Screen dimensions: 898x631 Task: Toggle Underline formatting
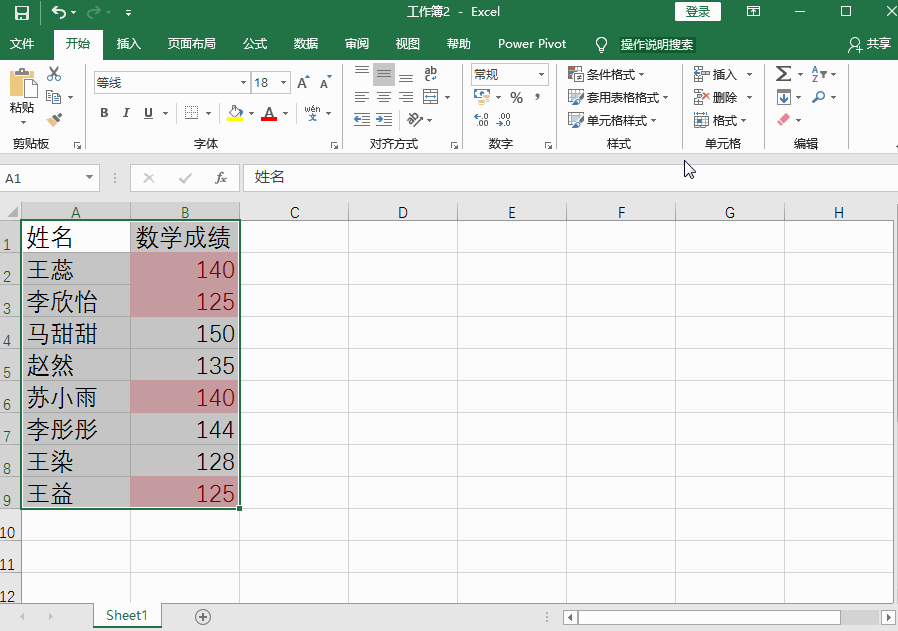coord(148,113)
